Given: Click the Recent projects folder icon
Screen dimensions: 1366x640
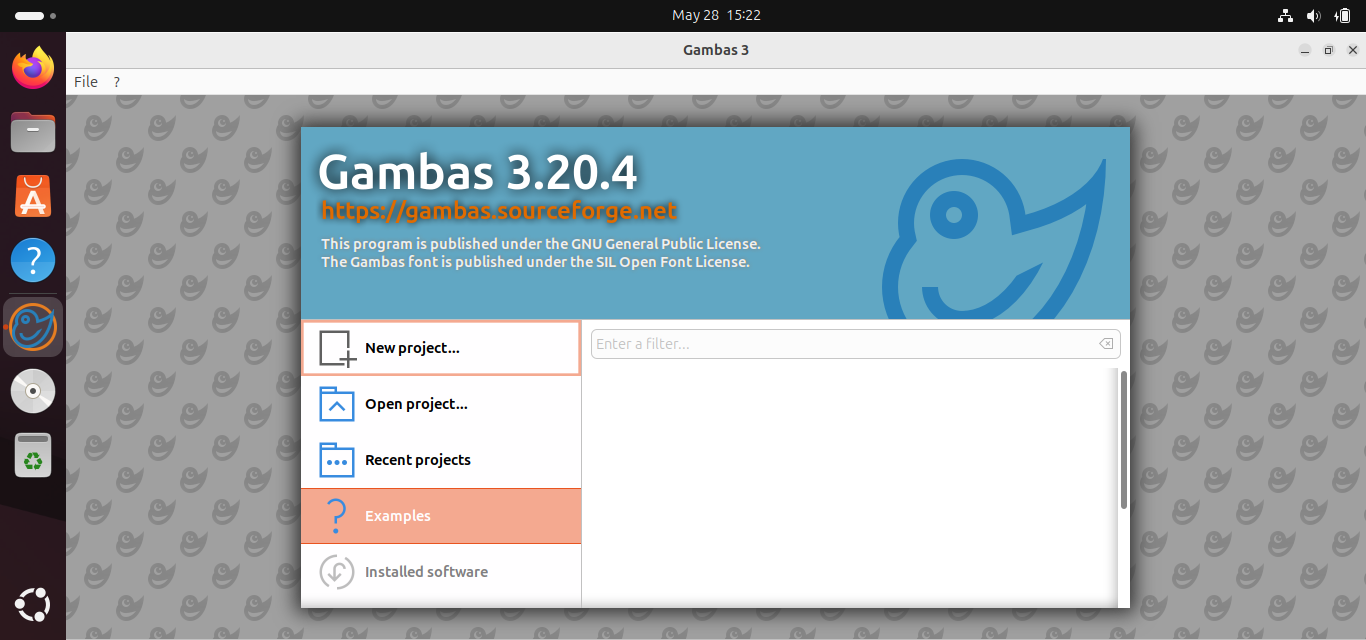Looking at the screenshot, I should [x=337, y=460].
